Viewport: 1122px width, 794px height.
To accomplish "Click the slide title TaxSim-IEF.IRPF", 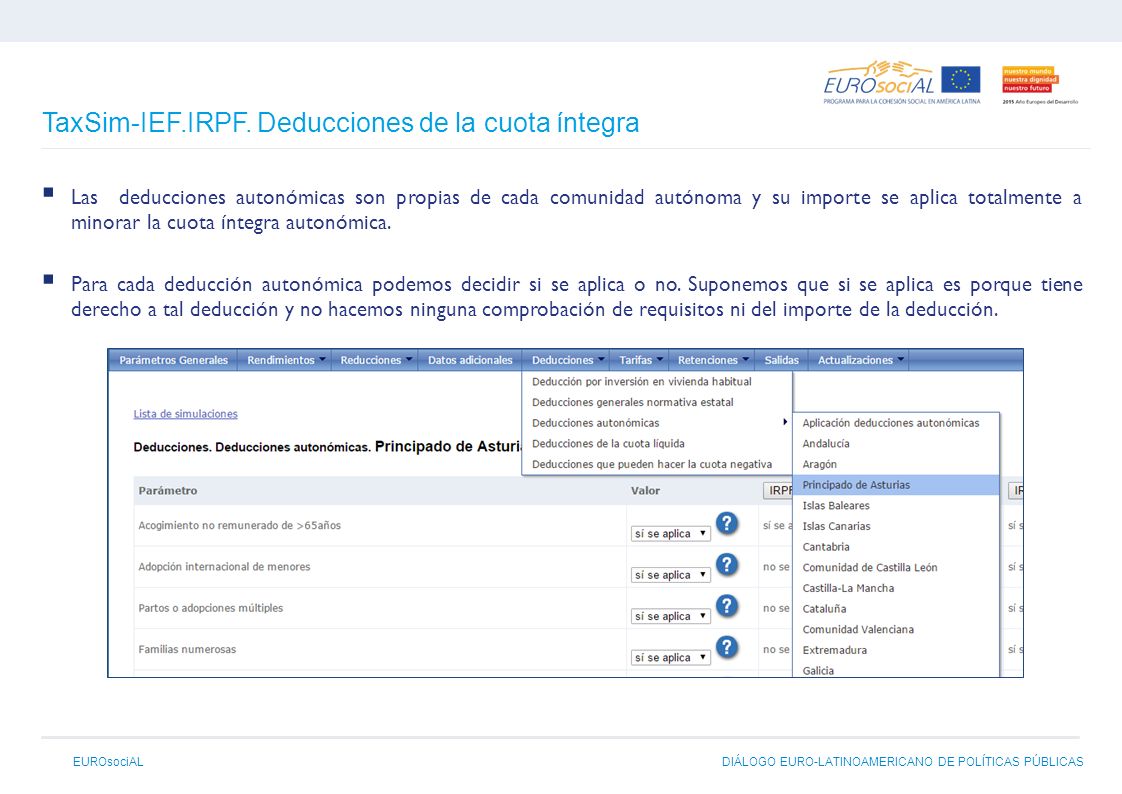I will click(341, 123).
